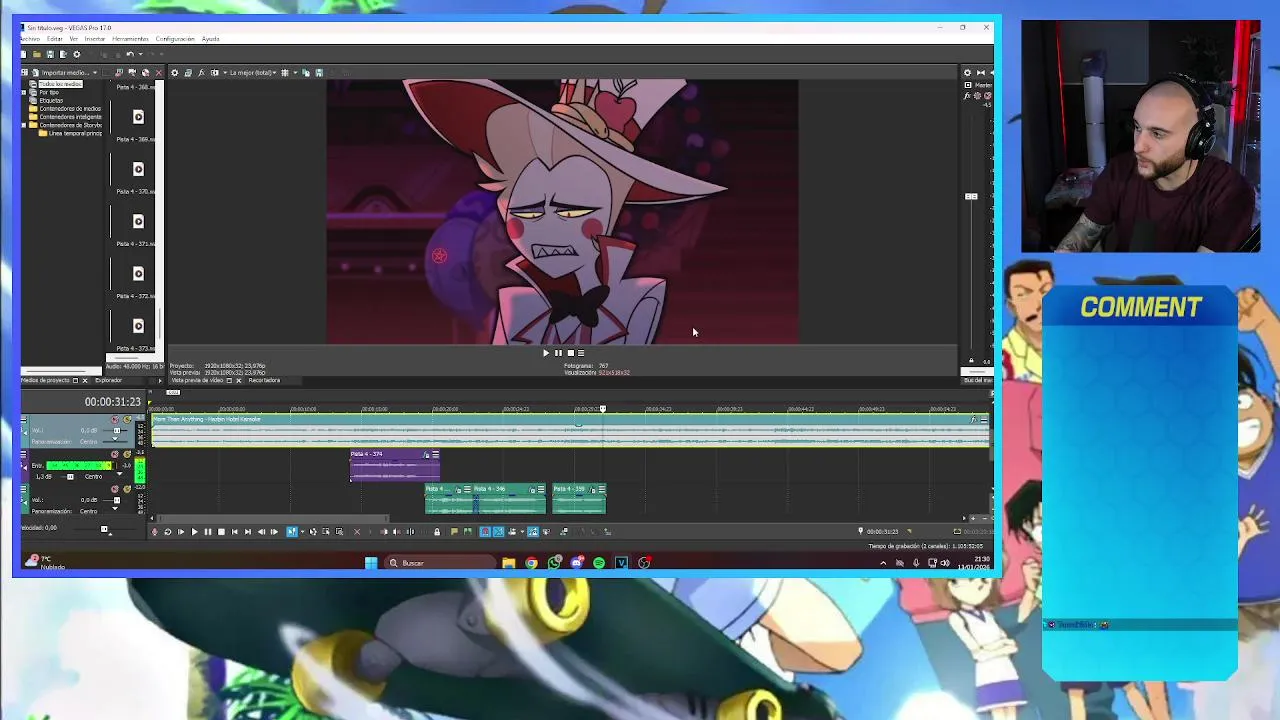Select media thumbnail Pista 4 - 371
This screenshot has width=1280, height=720.
(138, 221)
